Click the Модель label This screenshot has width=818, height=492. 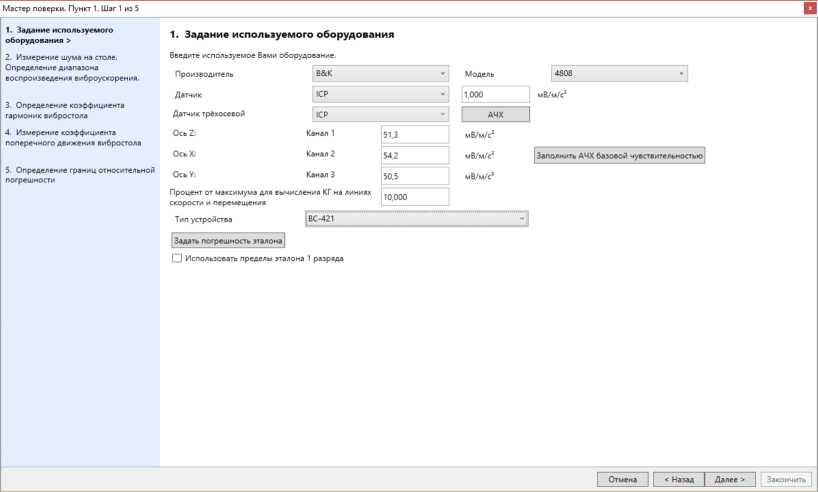point(479,74)
